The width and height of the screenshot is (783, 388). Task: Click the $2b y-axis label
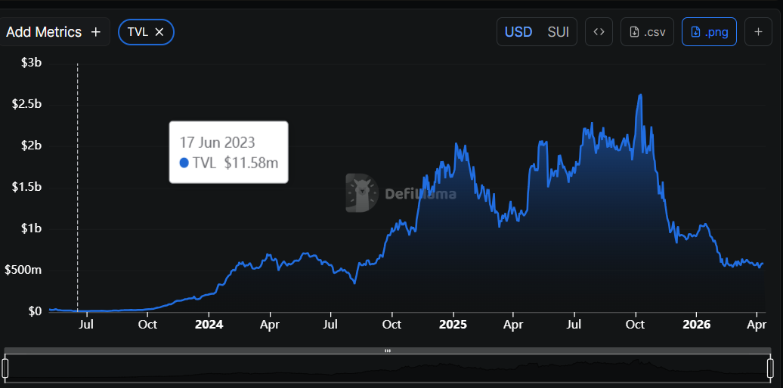click(x=31, y=146)
